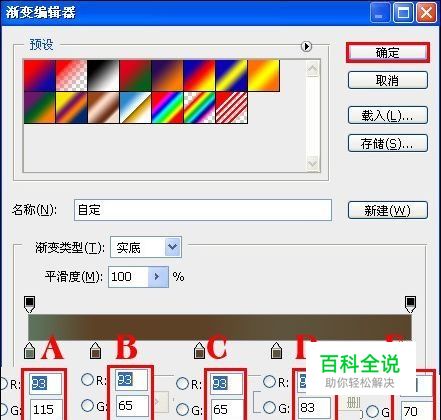This screenshot has height=420, width=441.
Task: Maximize the 渐变编辑器 window
Action: pos(403,13)
